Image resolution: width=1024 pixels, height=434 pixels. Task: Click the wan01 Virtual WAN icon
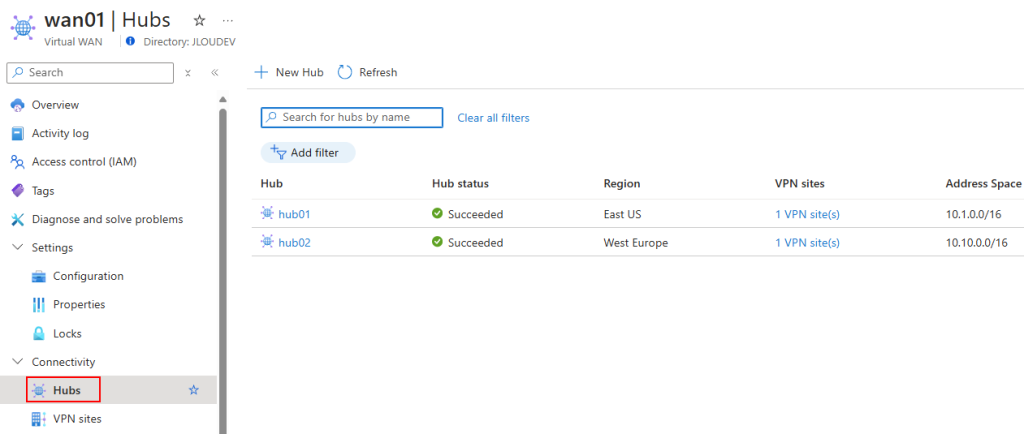click(x=24, y=27)
